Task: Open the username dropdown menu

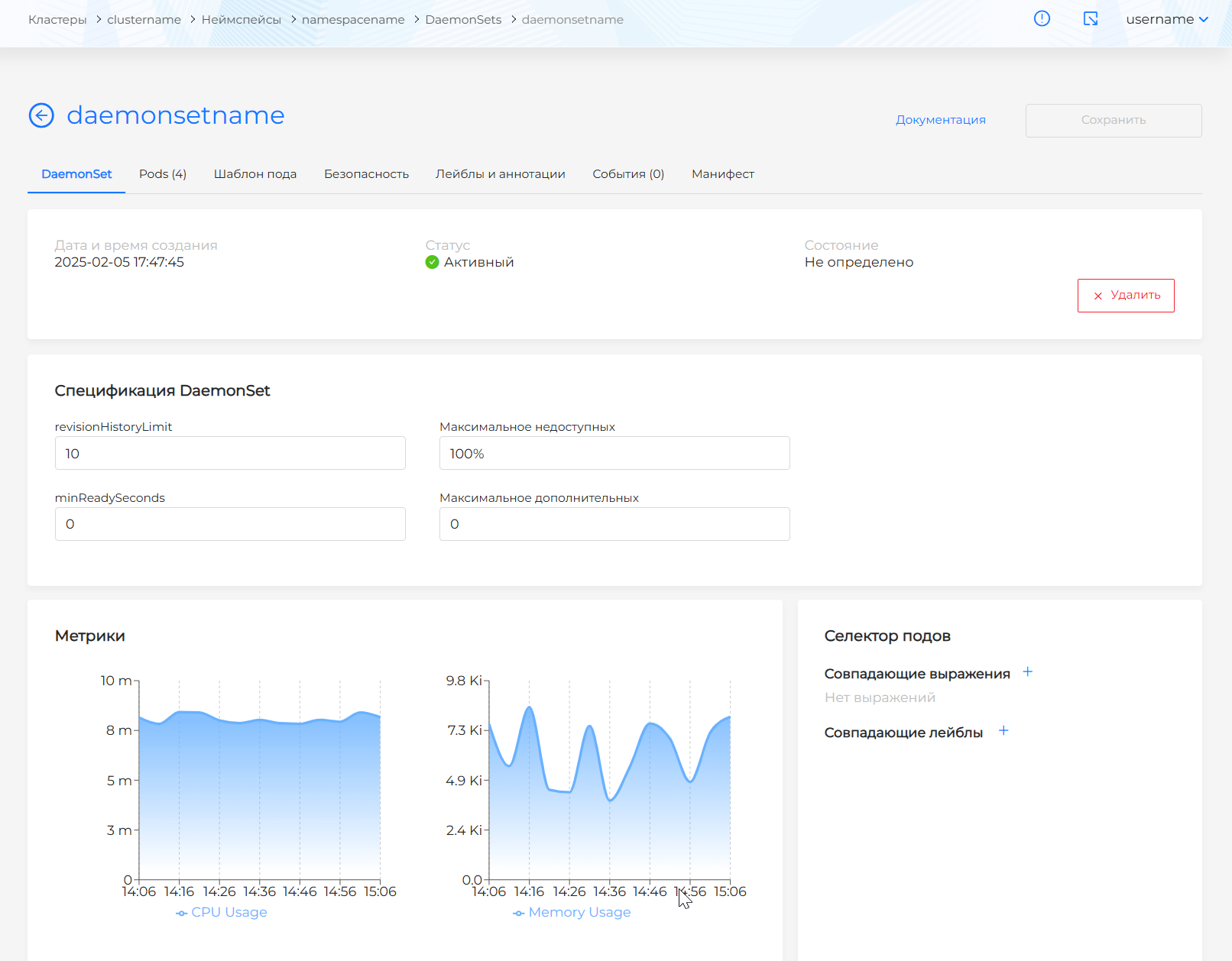Action: 1166,19
